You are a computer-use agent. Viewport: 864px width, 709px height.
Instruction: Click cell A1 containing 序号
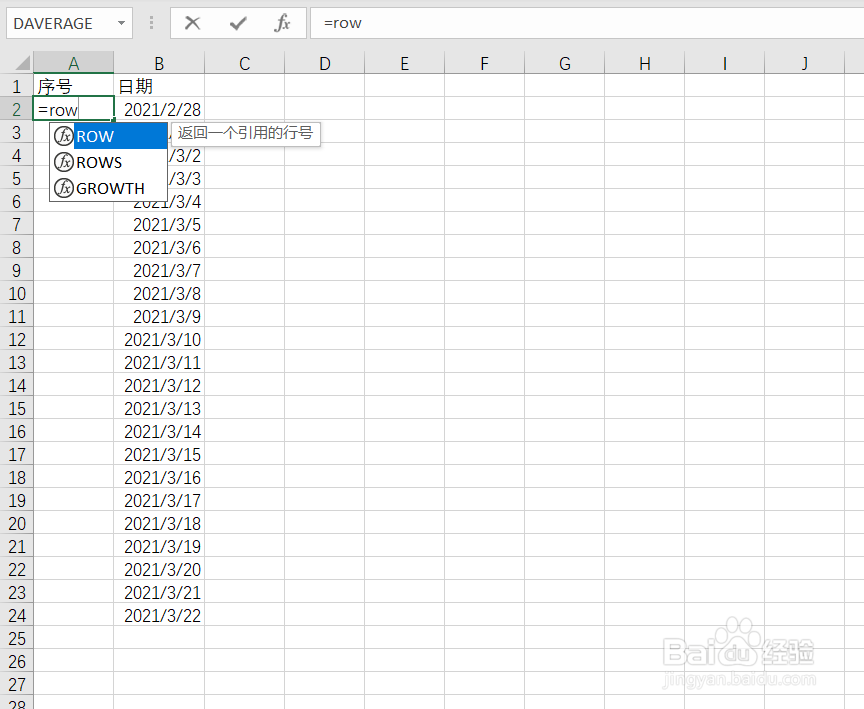[73, 86]
